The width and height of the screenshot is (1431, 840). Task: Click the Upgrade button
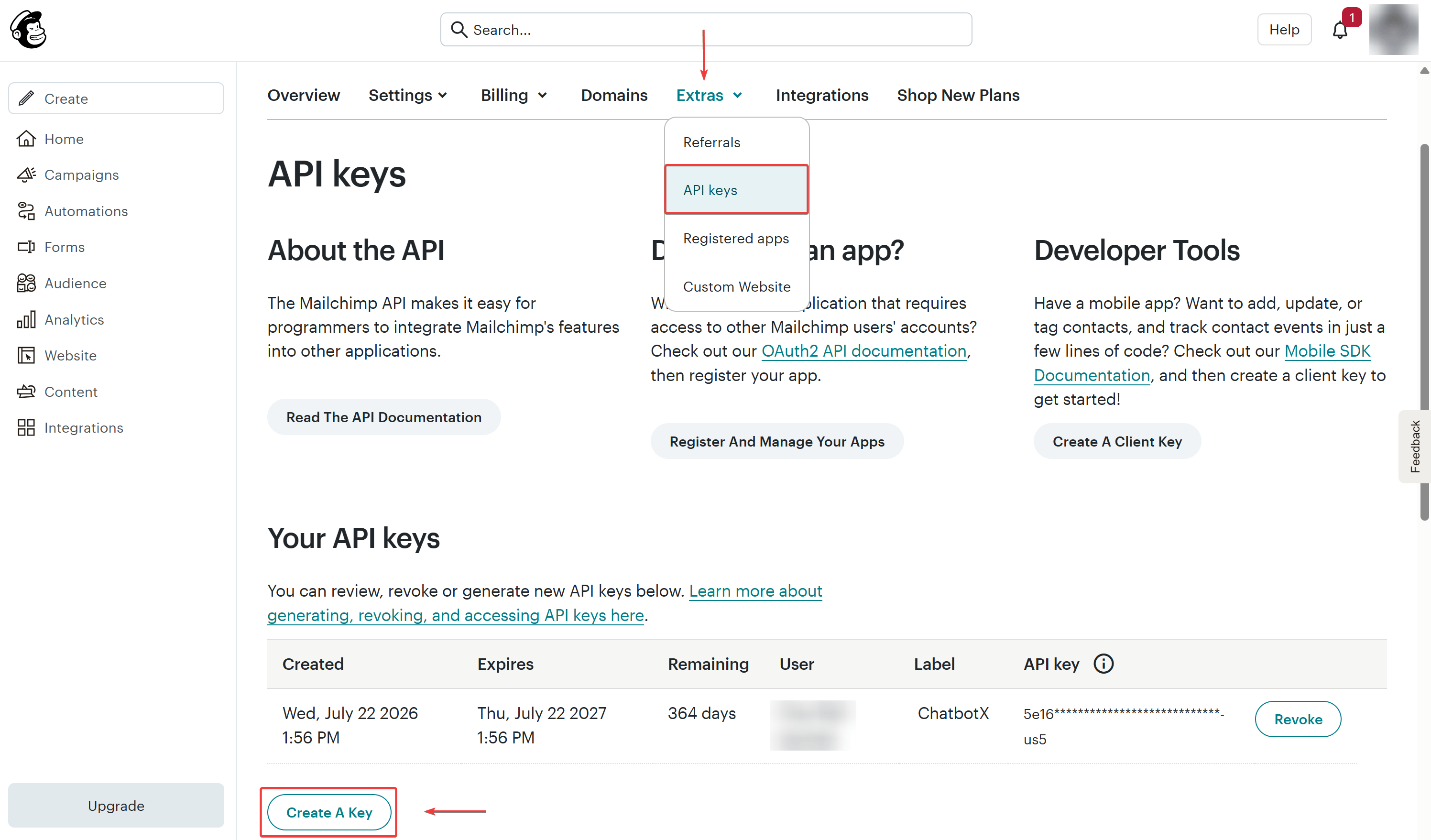[116, 806]
